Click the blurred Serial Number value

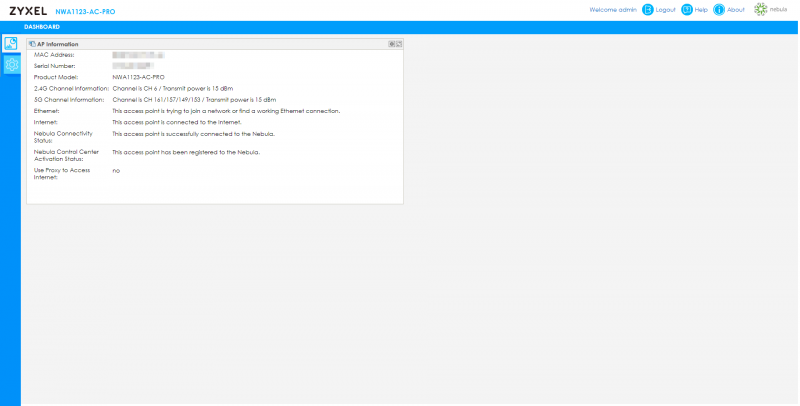[133, 66]
